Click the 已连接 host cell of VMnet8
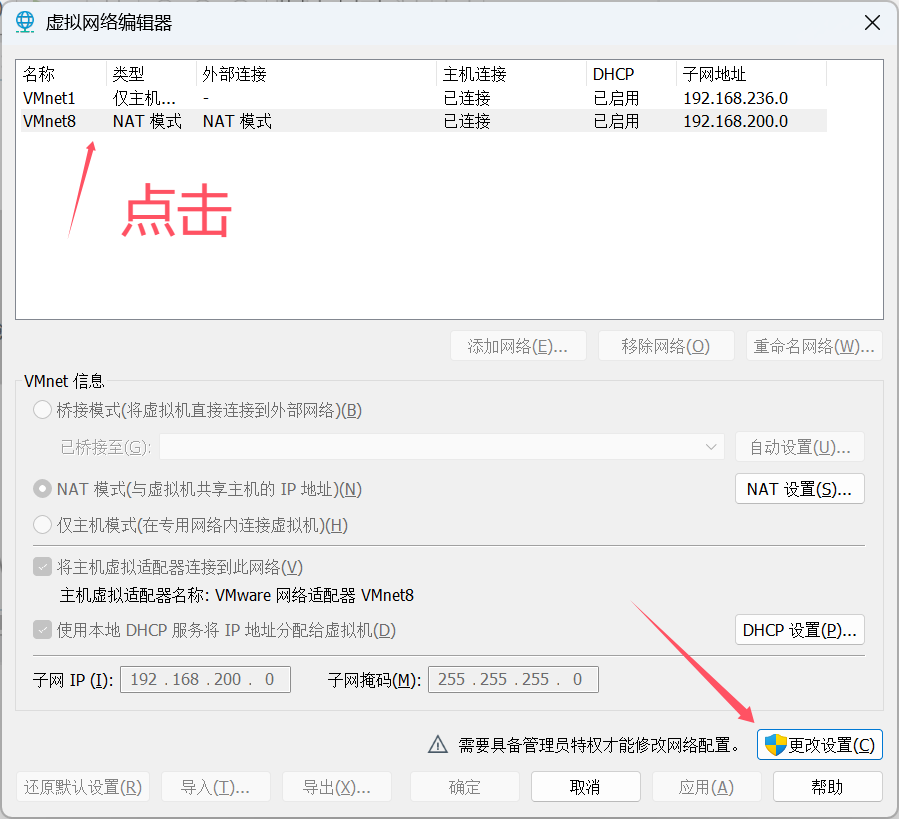Viewport: 899px width, 819px height. point(467,121)
